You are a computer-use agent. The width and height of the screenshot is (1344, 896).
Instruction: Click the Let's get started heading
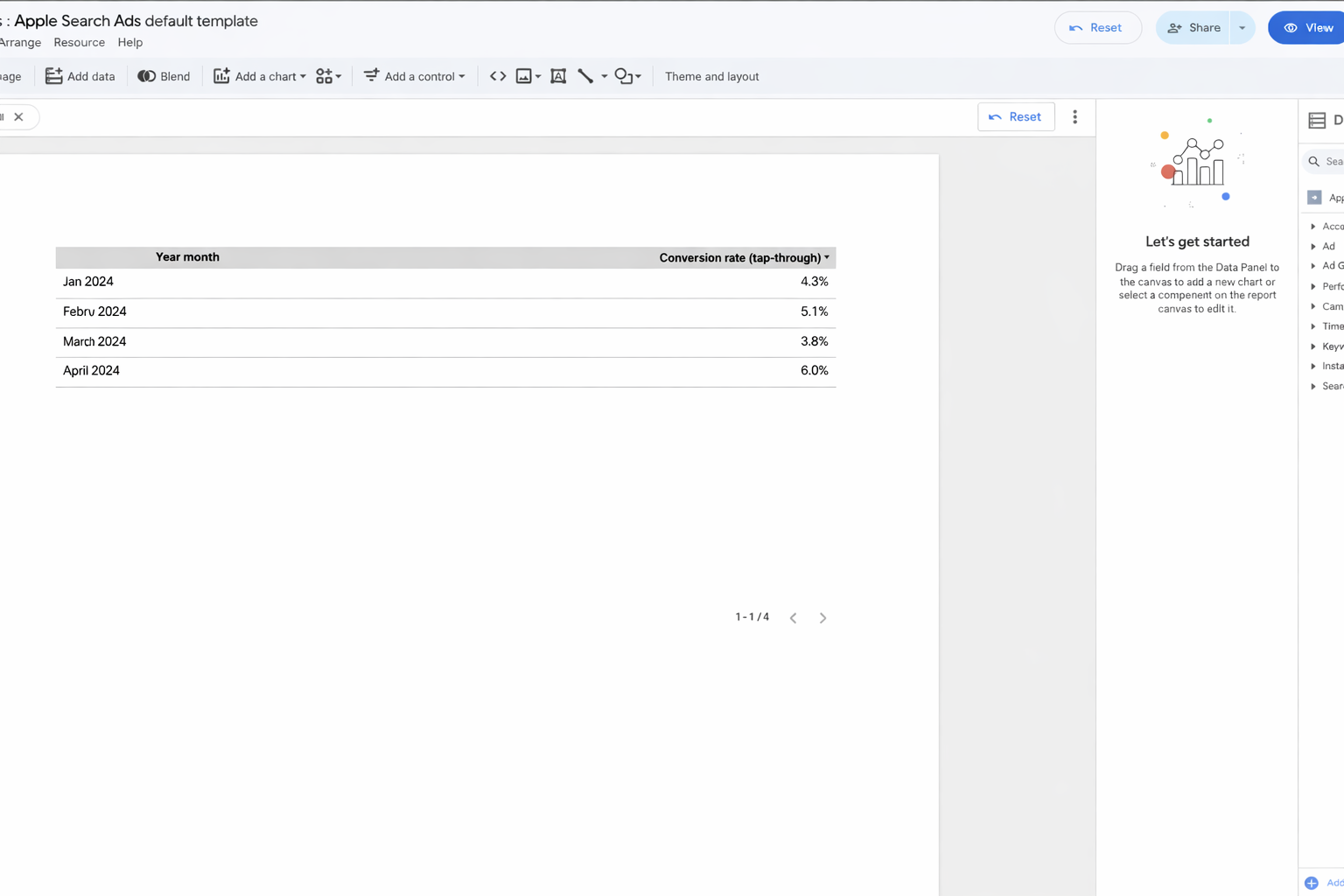pos(1197,241)
